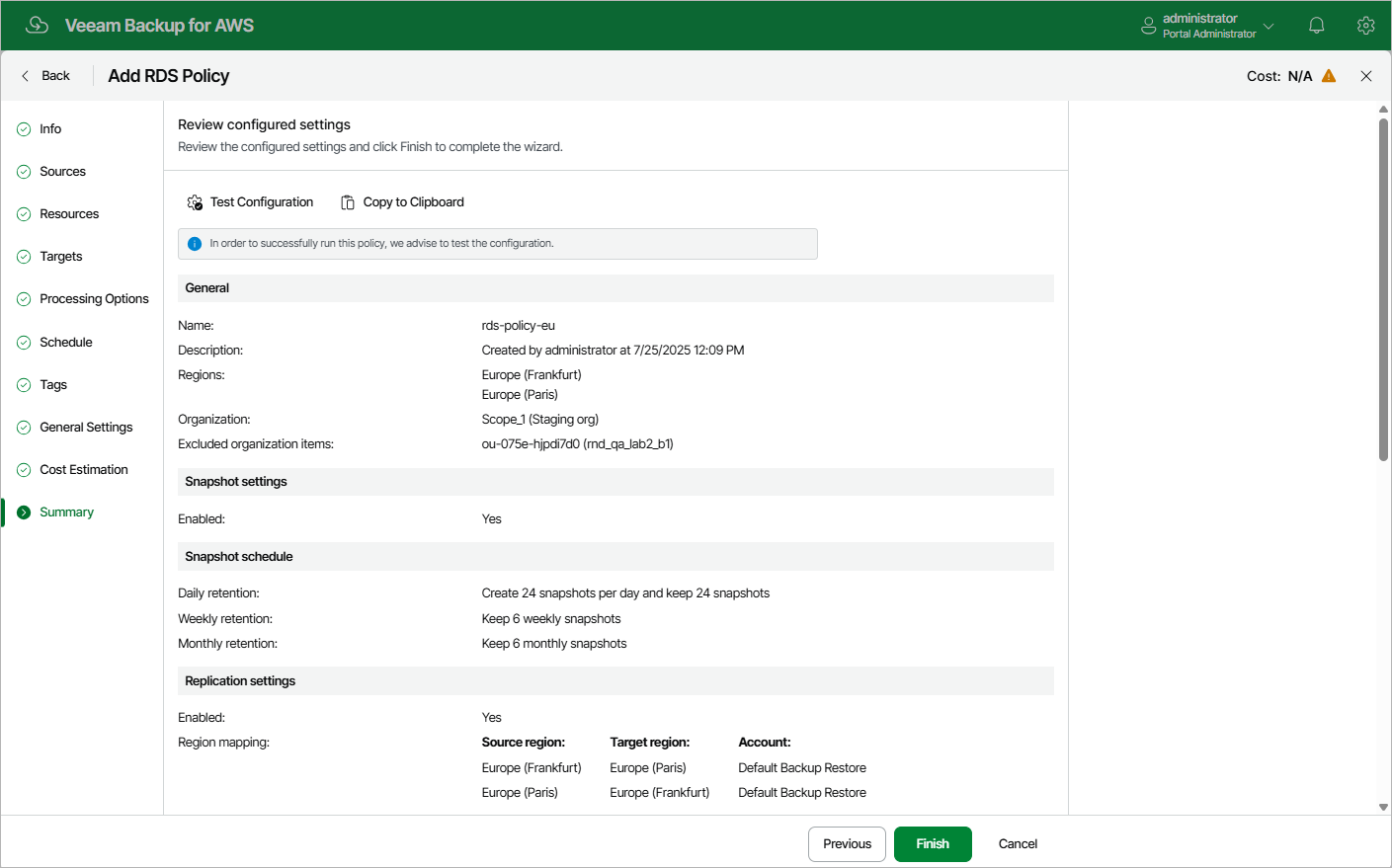Select the Summary step
This screenshot has height=868, width=1392.
pos(66,513)
